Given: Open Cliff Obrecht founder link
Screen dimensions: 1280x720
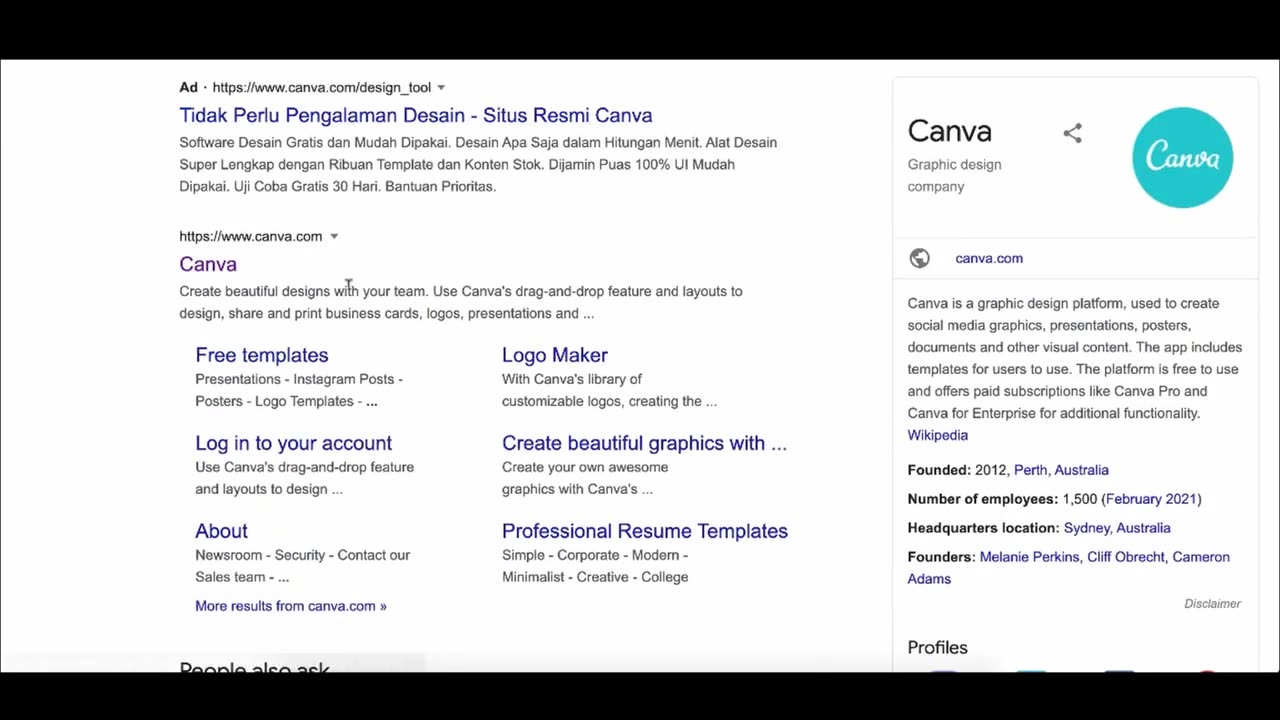Looking at the screenshot, I should pyautogui.click(x=1126, y=557).
